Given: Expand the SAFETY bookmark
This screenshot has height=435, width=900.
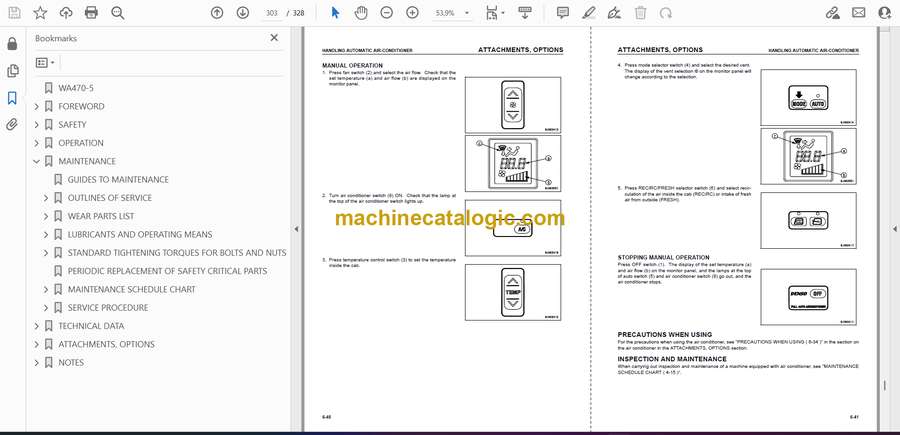Looking at the screenshot, I should 37,125.
